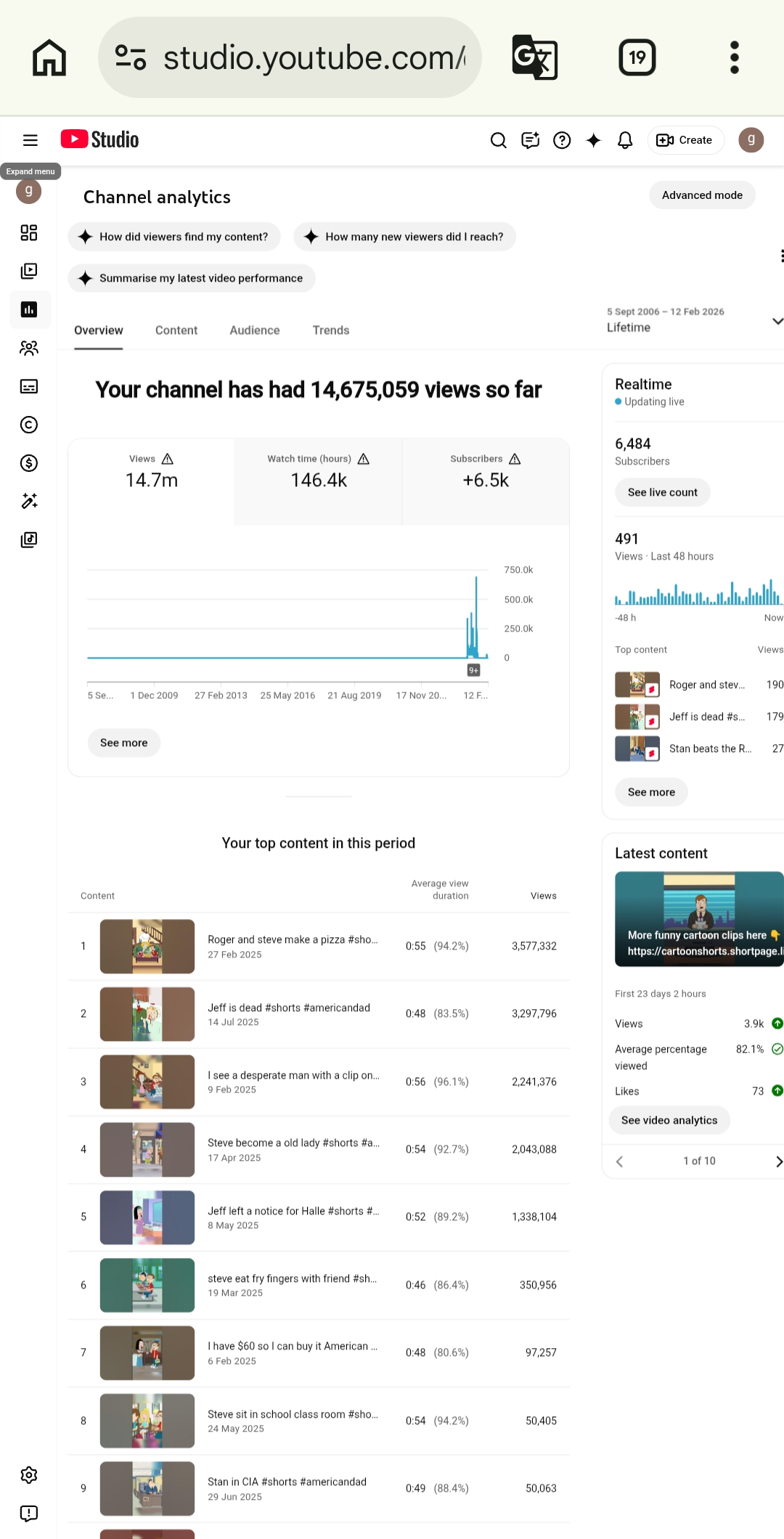Switch to the Trends tab

point(331,330)
